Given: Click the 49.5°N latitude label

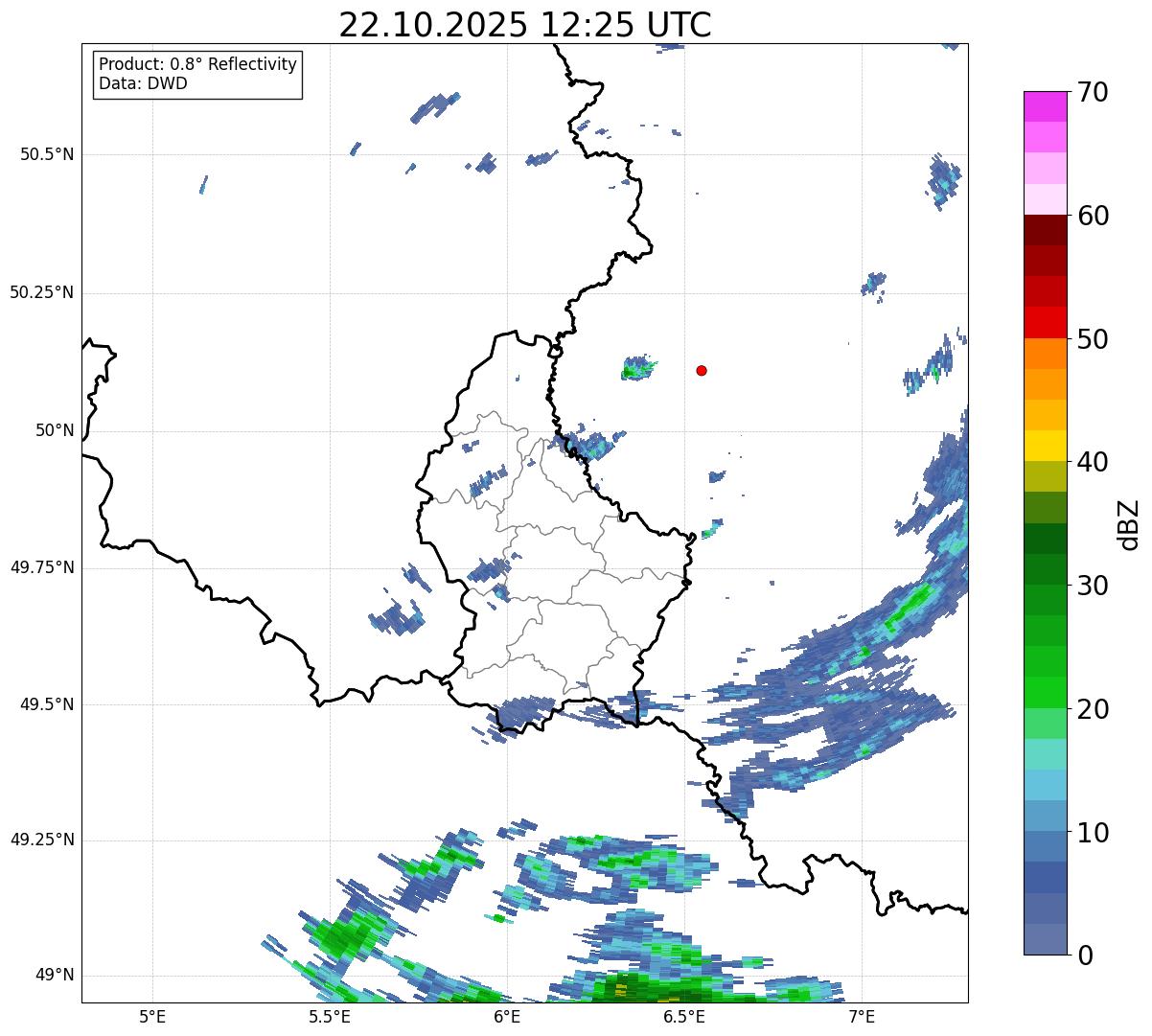Looking at the screenshot, I should [x=47, y=704].
